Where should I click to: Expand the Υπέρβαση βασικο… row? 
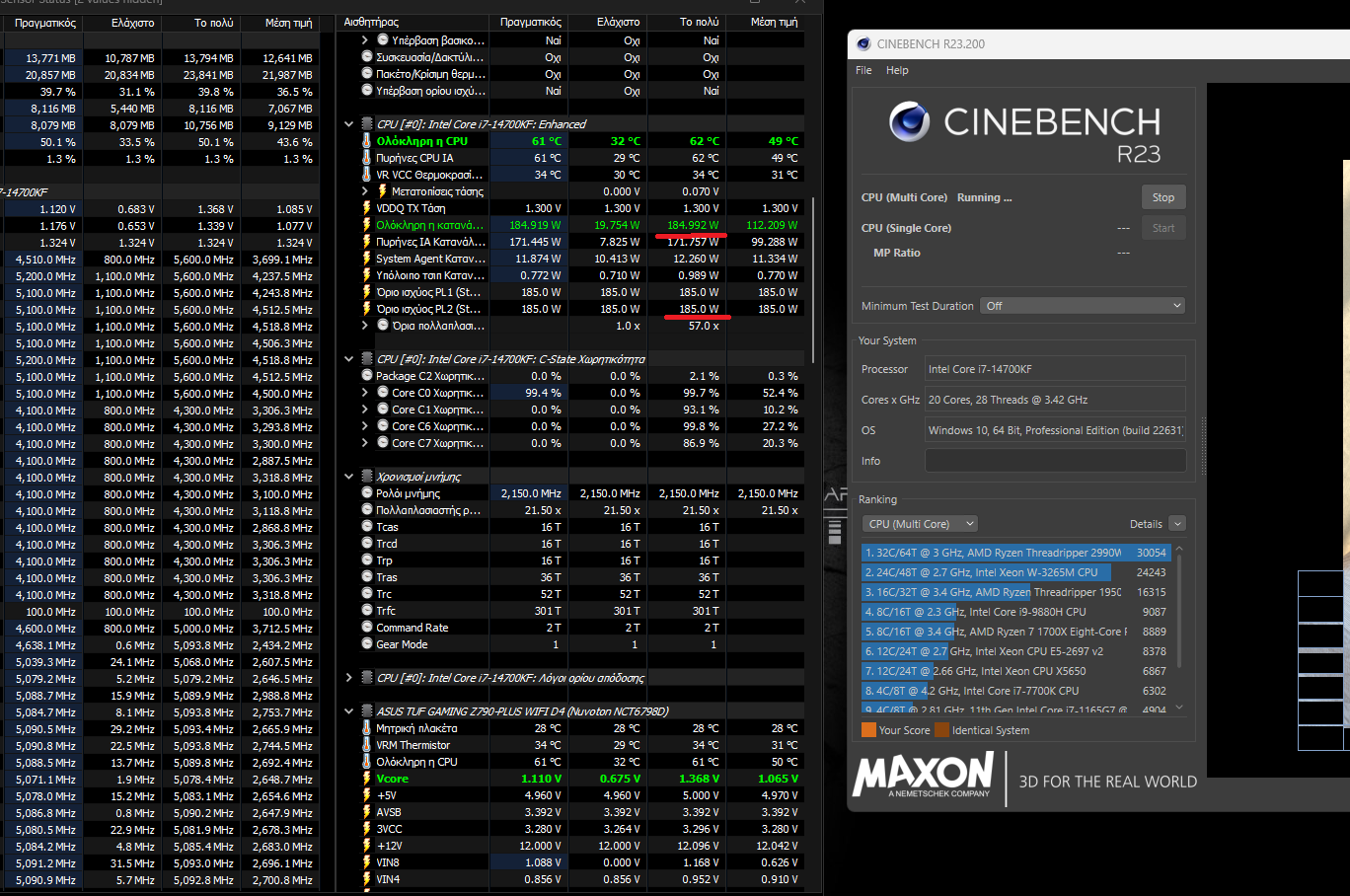[x=365, y=40]
